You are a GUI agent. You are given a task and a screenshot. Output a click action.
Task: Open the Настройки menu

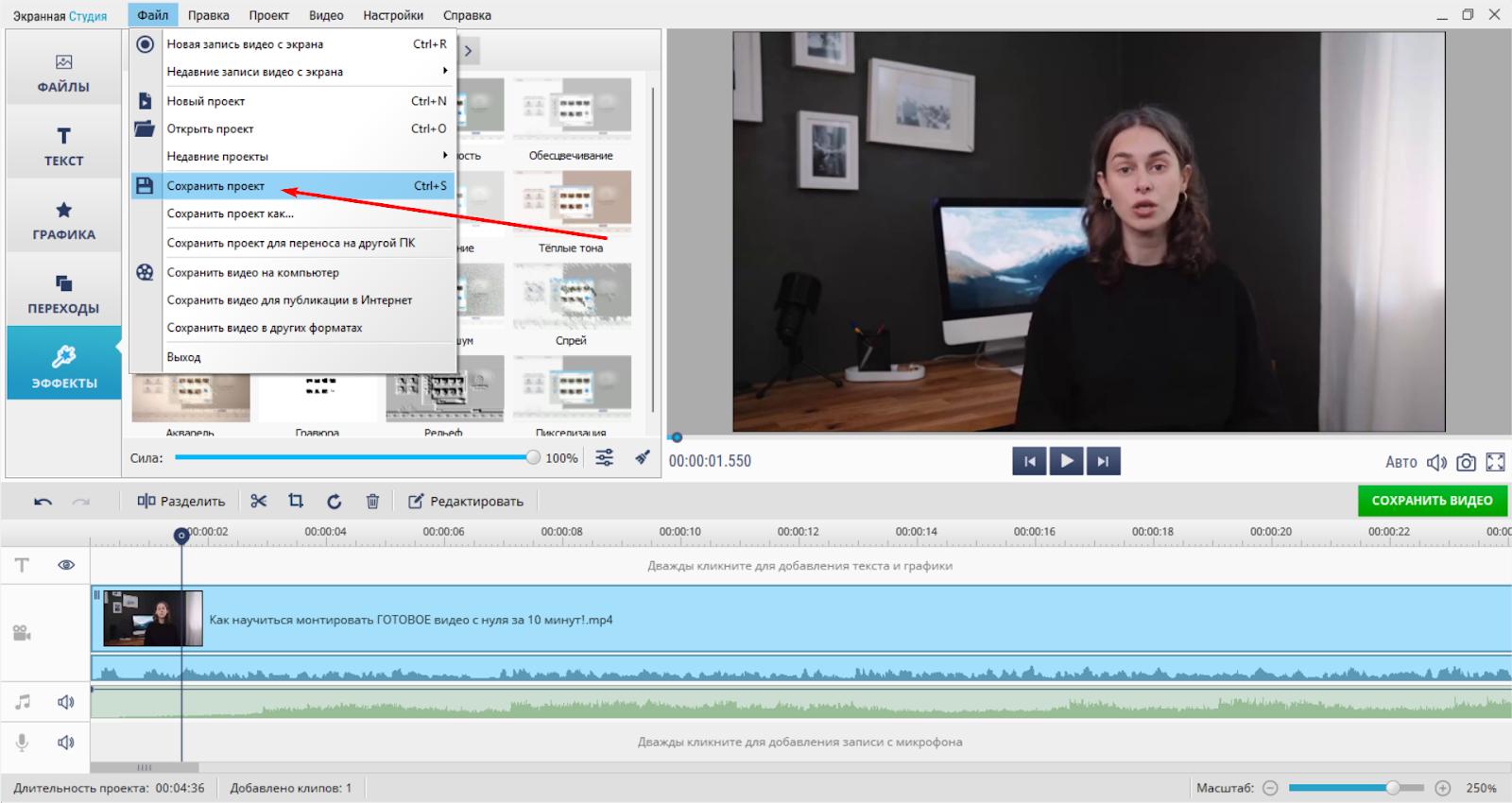(x=393, y=15)
